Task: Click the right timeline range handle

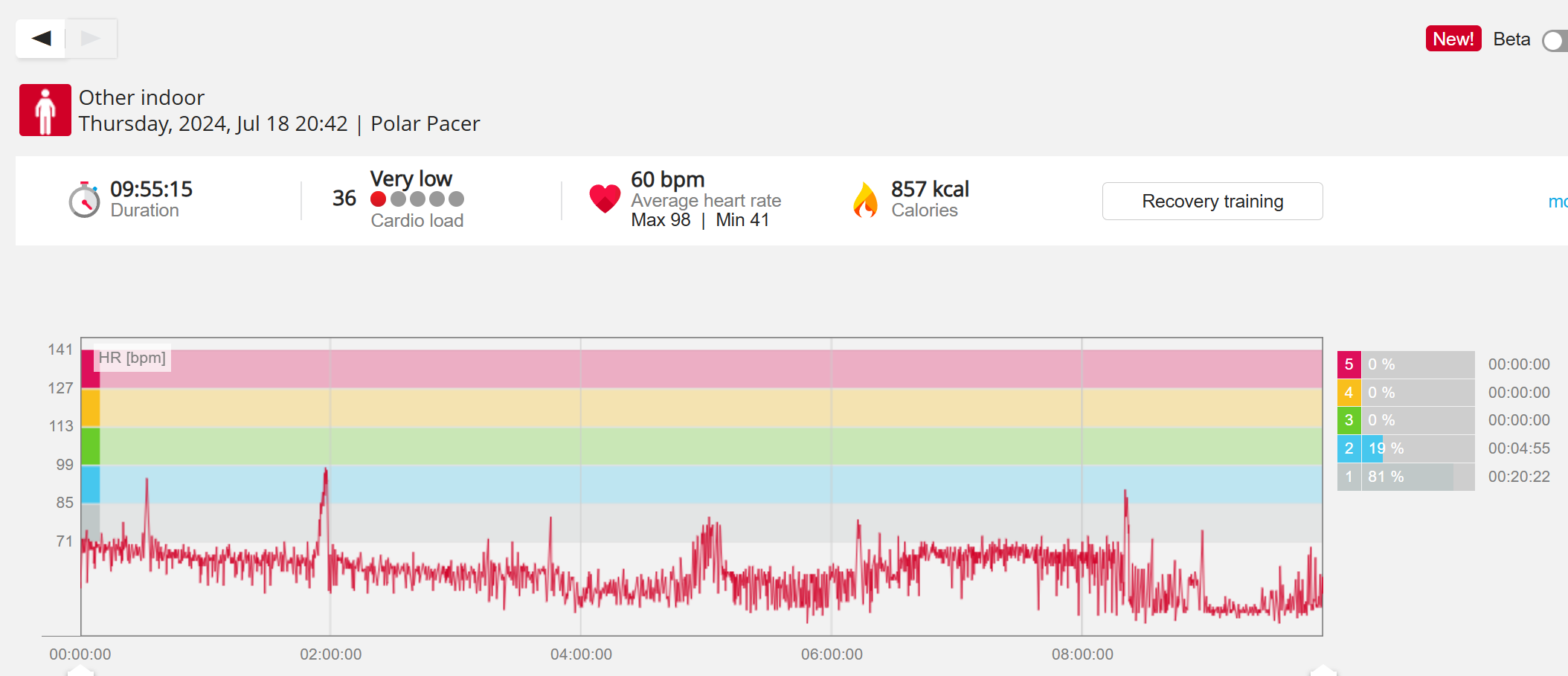Action: [1323, 671]
